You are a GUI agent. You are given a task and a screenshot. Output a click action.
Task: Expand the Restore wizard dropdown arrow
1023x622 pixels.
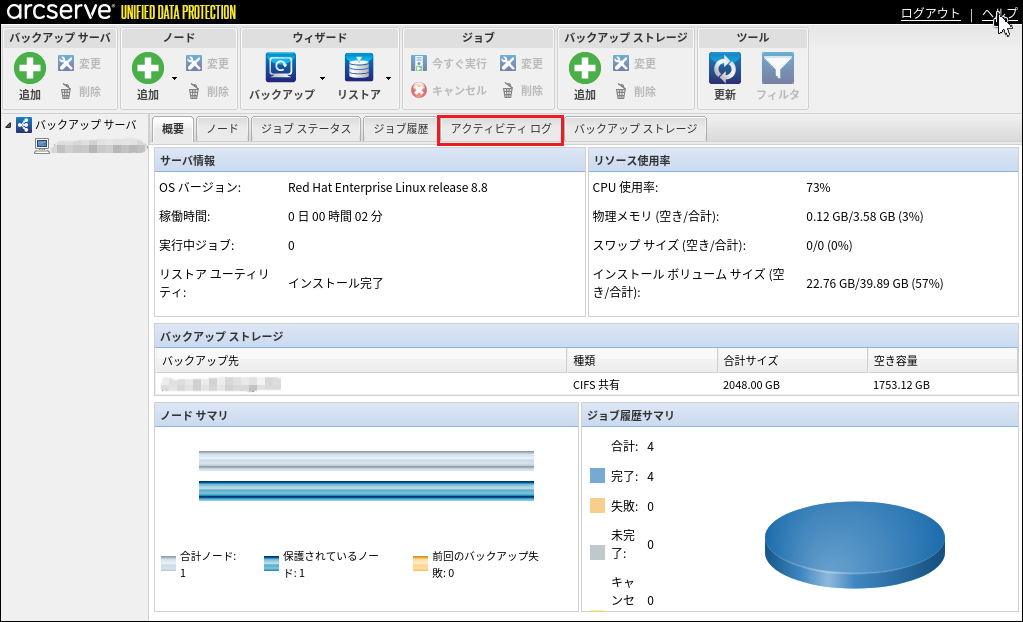[x=388, y=78]
